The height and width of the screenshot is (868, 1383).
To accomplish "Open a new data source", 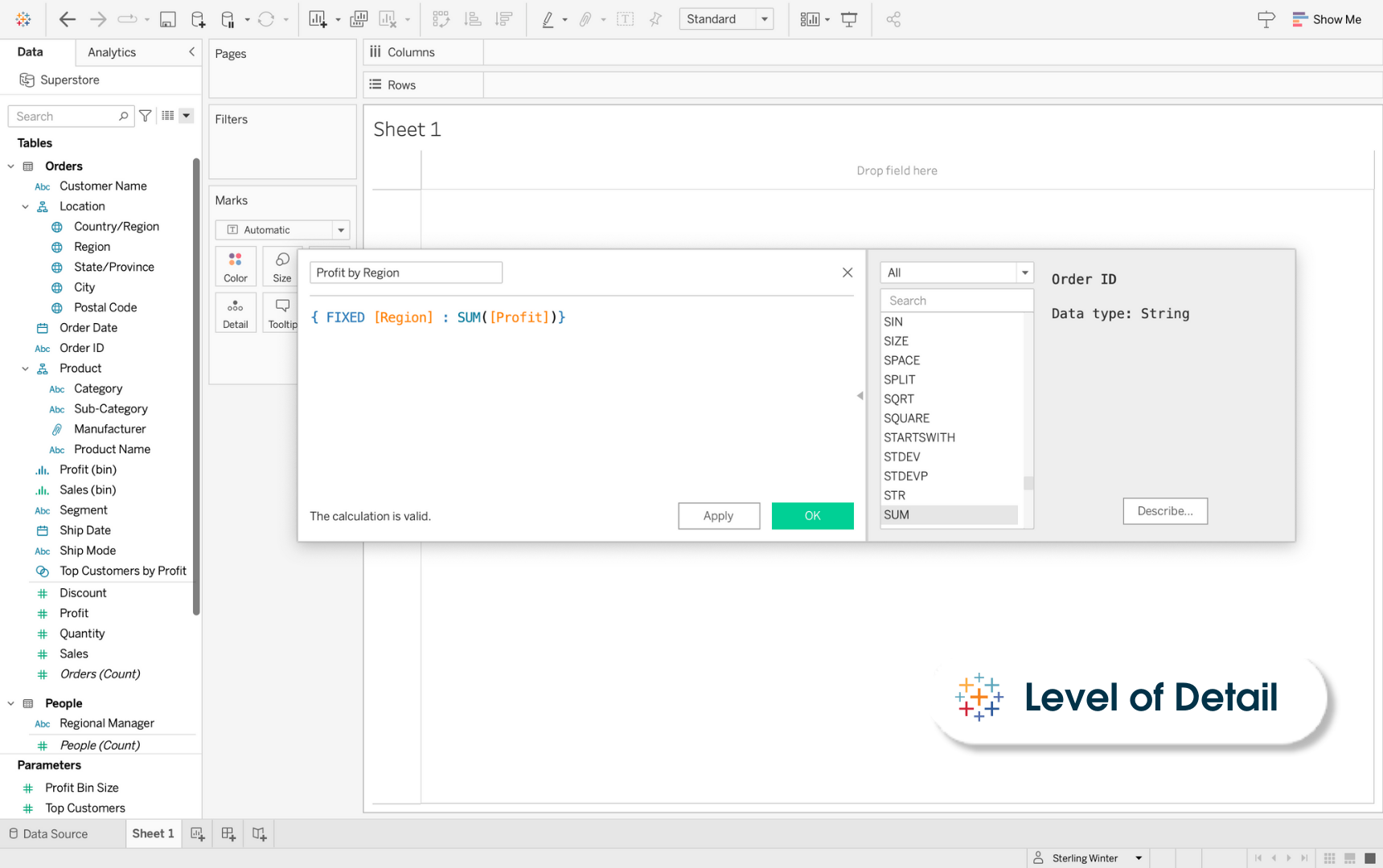I will tap(199, 18).
